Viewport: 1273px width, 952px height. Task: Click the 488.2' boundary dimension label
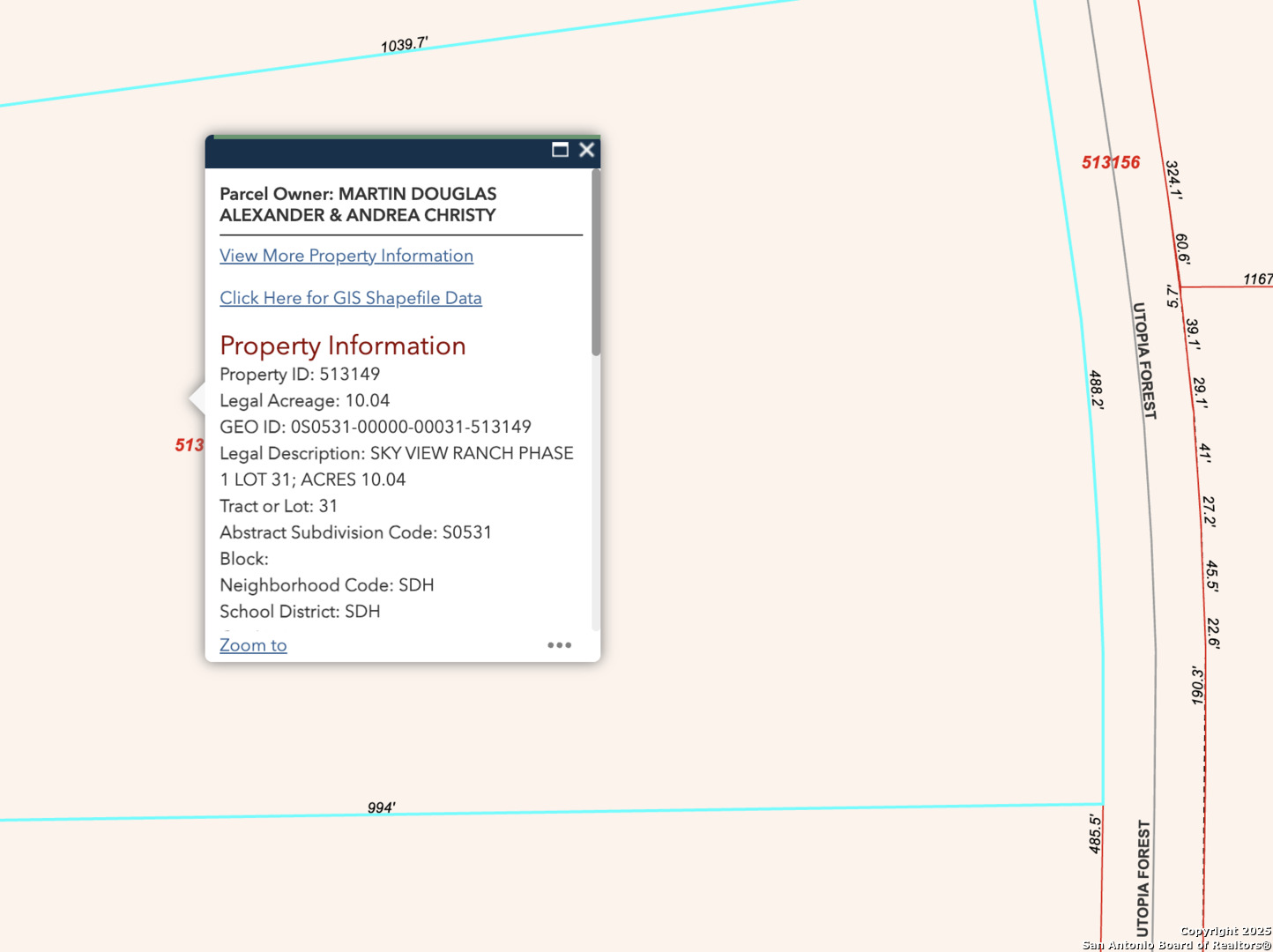click(x=1096, y=389)
